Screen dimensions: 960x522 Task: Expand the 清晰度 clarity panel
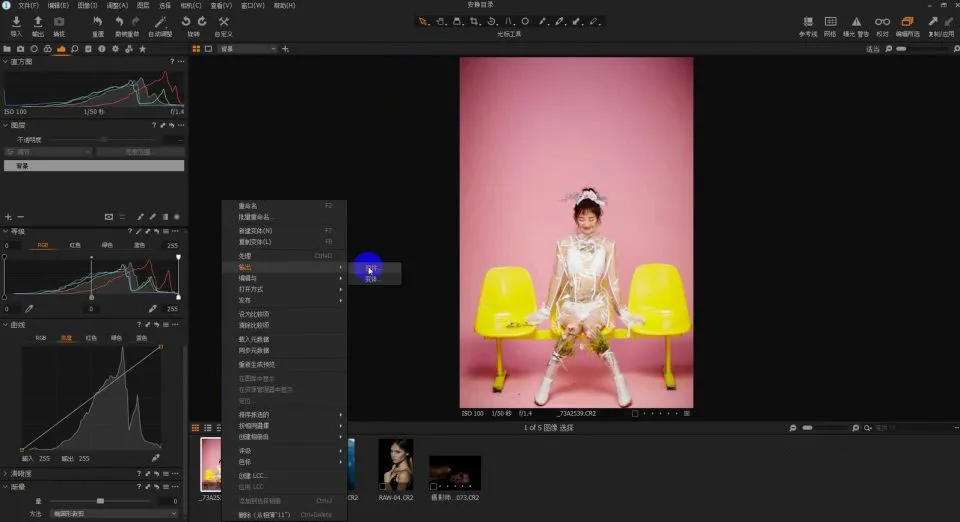point(6,474)
